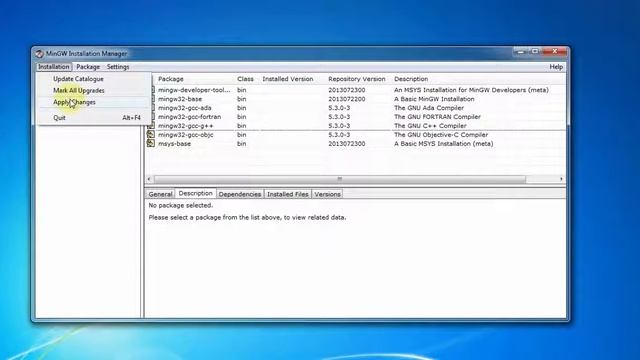Open the Help menu
The image size is (640, 360).
556,67
